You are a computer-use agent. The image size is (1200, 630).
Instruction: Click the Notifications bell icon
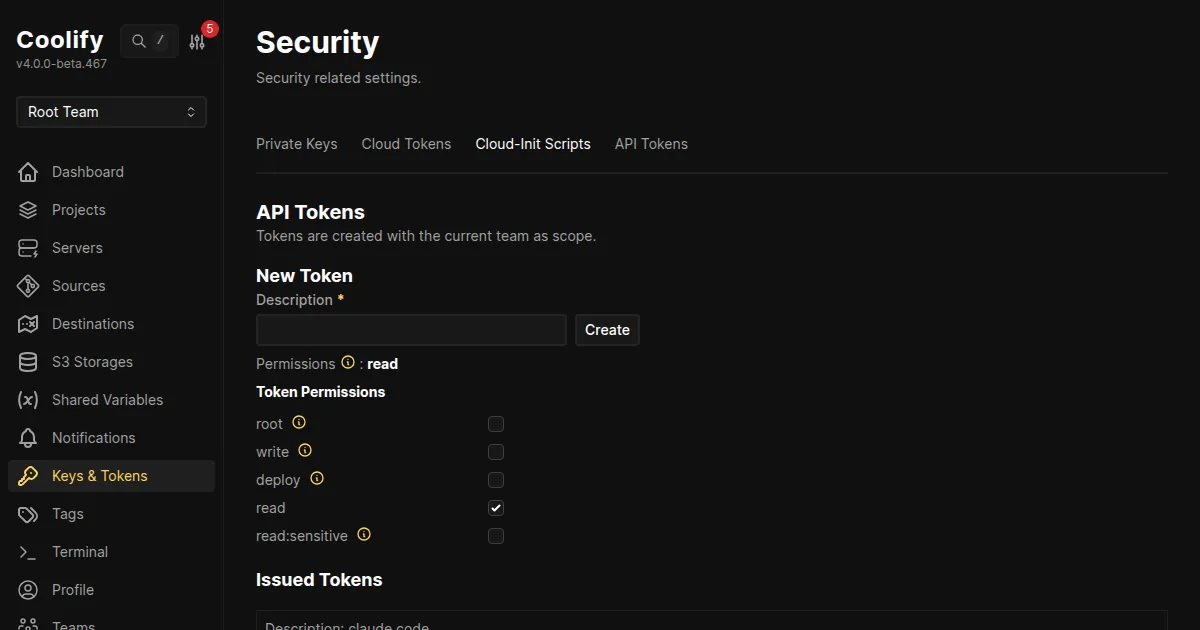29,438
